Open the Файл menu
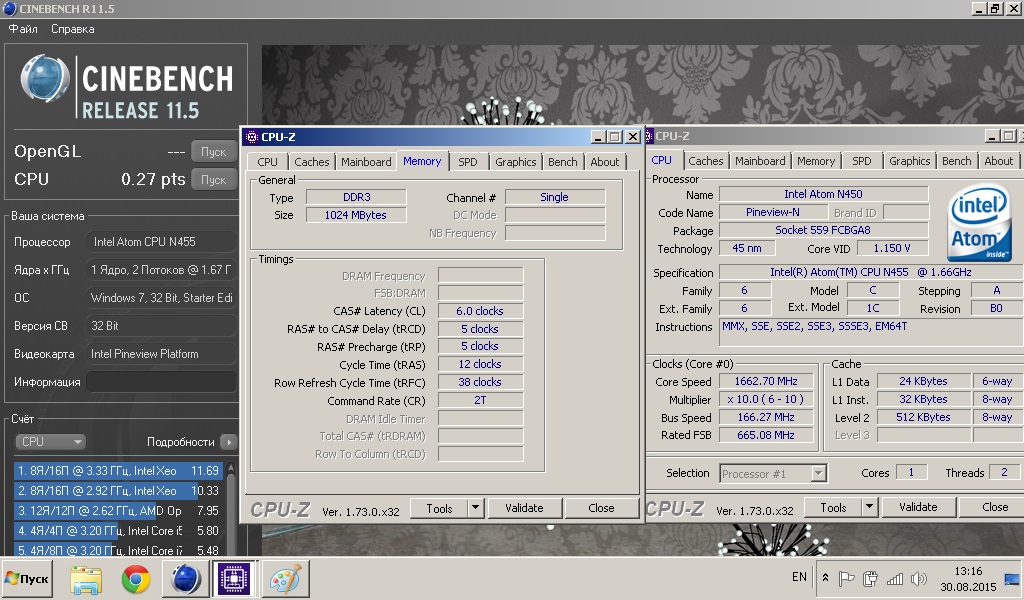The height and width of the screenshot is (600, 1024). [x=23, y=29]
